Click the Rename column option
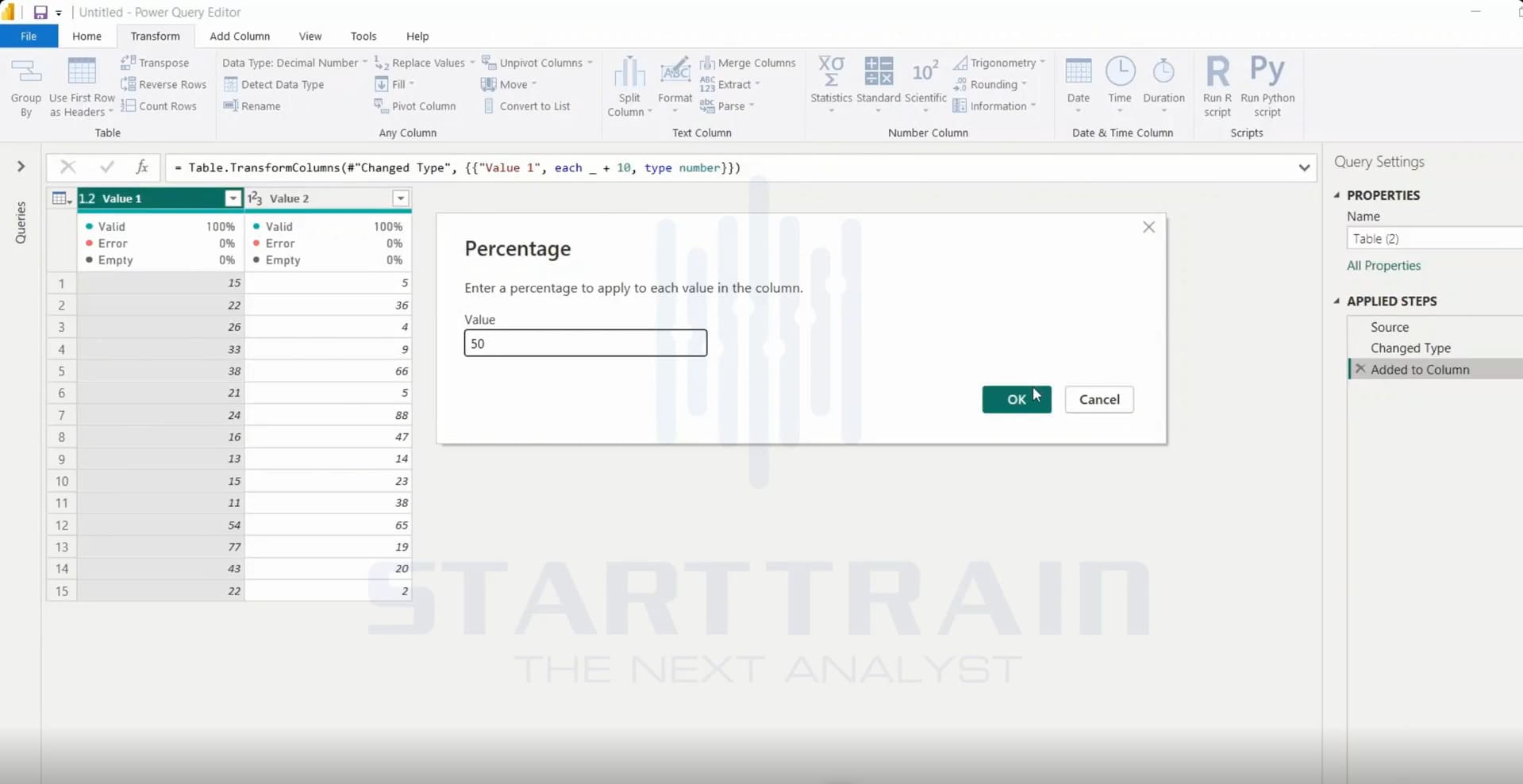1523x784 pixels. pyautogui.click(x=252, y=106)
